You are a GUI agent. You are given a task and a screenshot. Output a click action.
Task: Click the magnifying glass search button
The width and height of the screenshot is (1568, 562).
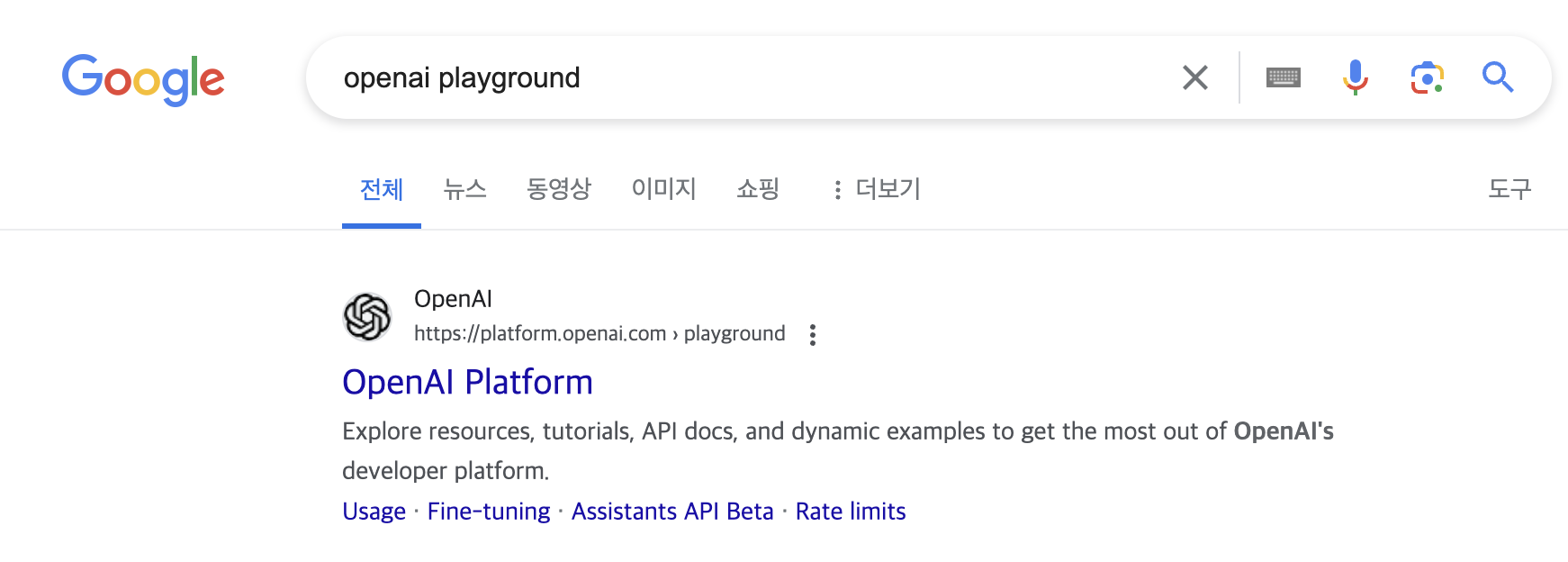pos(1498,77)
